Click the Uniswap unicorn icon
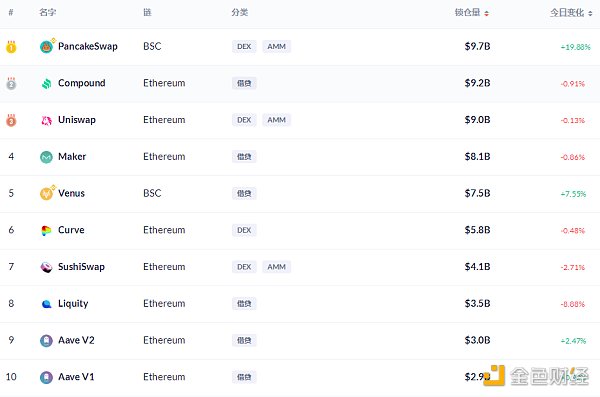 point(46,120)
